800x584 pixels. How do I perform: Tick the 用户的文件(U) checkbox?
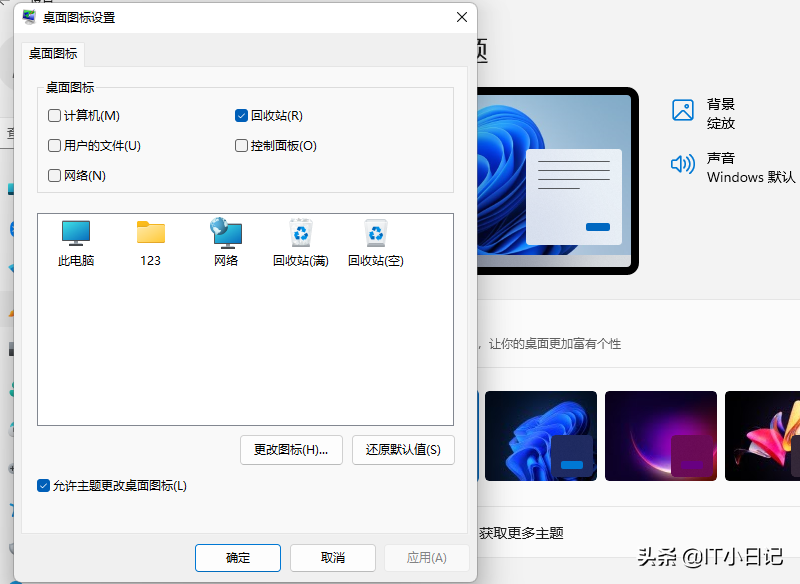pos(55,146)
